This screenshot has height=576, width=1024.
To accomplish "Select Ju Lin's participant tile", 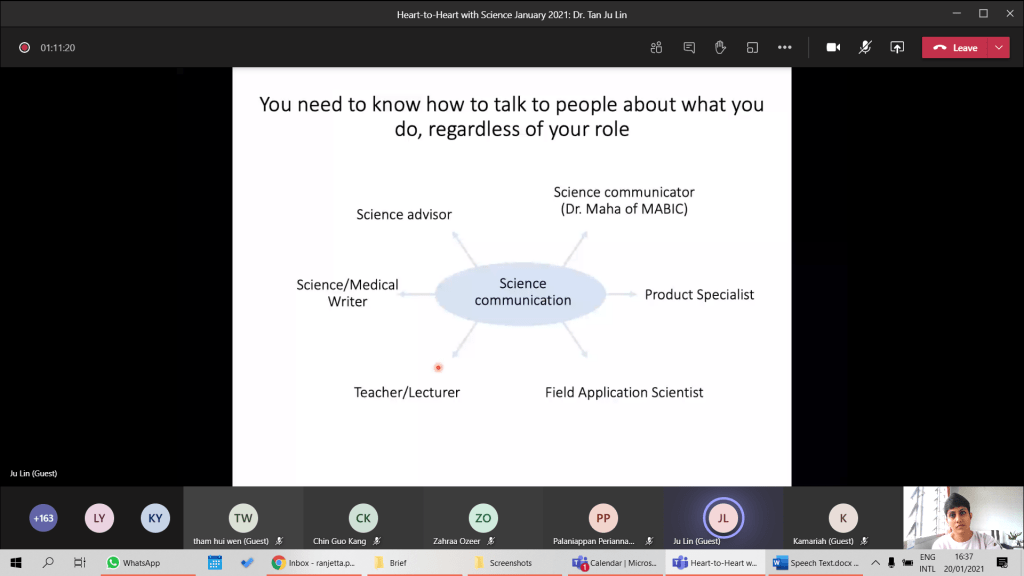I will pyautogui.click(x=722, y=520).
